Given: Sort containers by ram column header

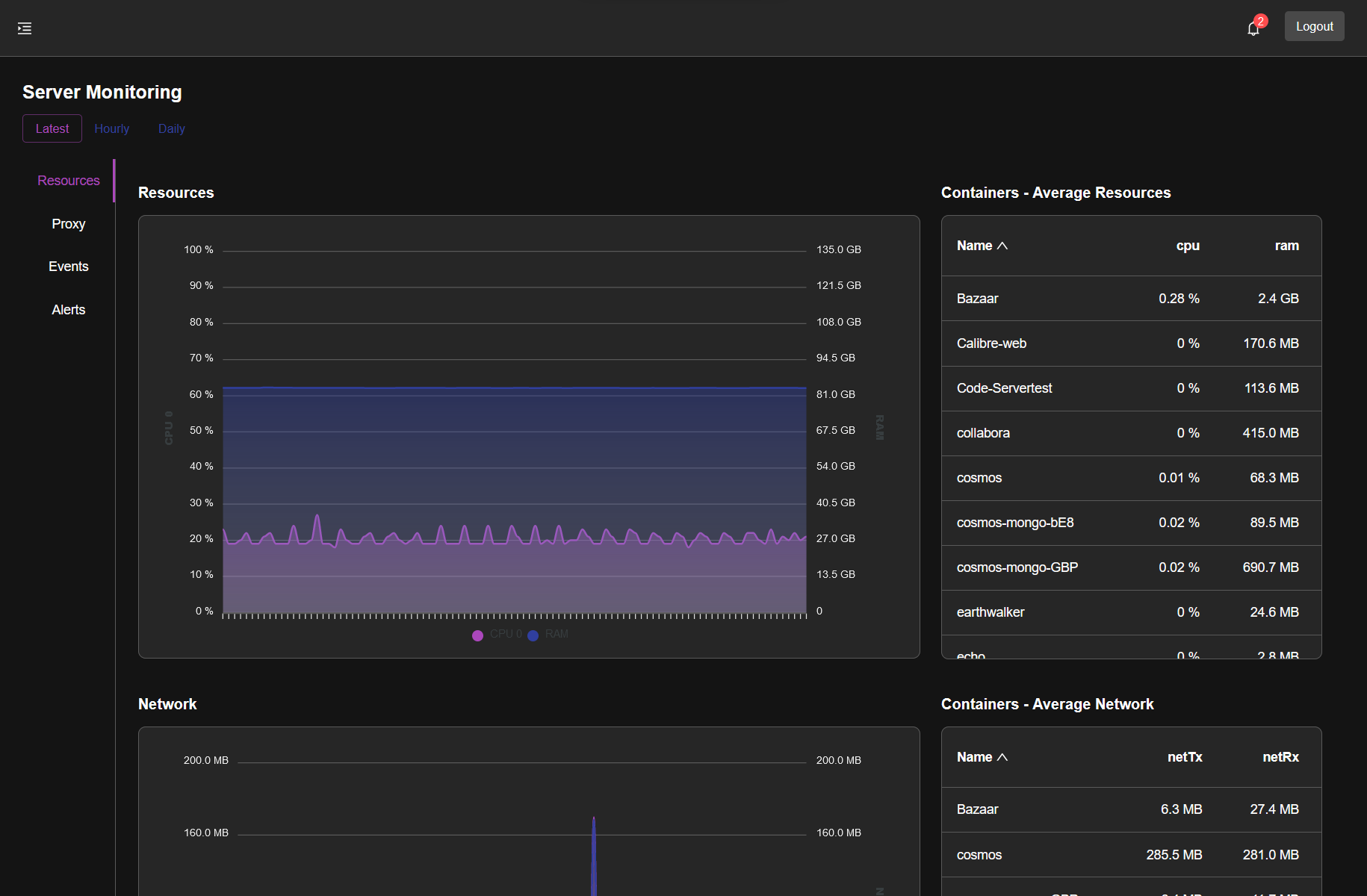Looking at the screenshot, I should point(1286,246).
